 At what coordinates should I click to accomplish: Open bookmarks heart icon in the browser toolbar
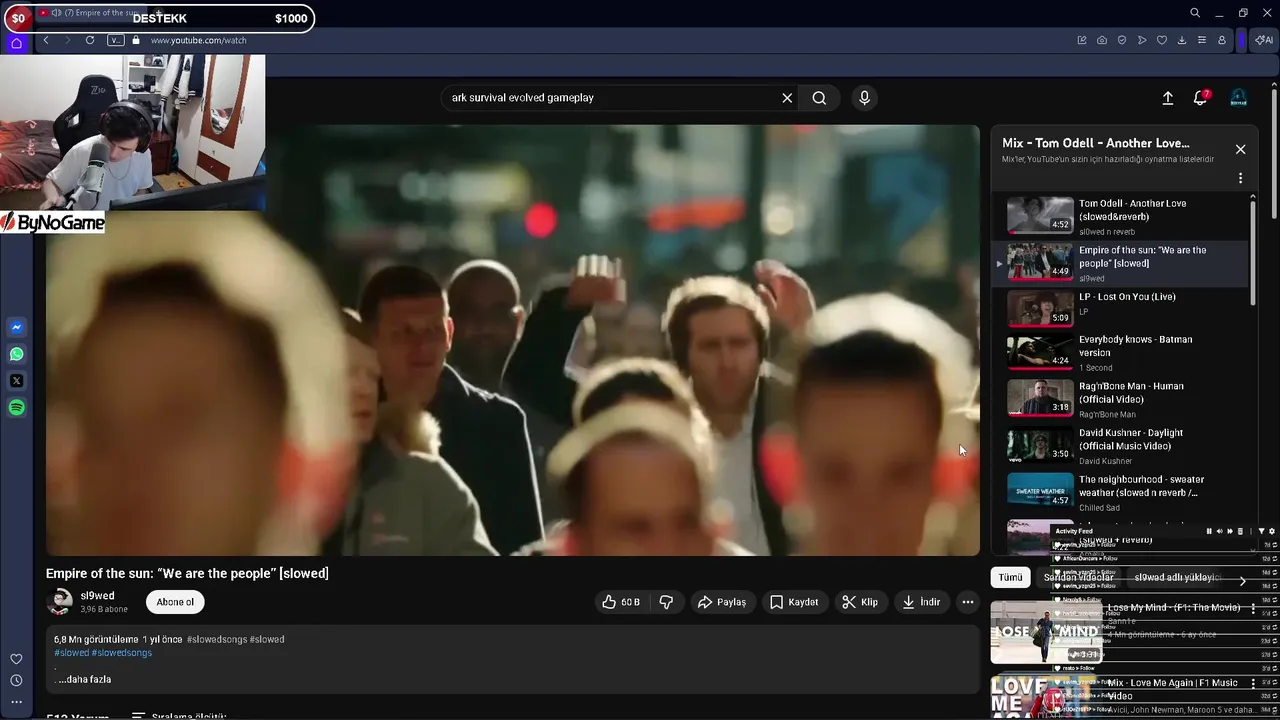tap(1162, 40)
